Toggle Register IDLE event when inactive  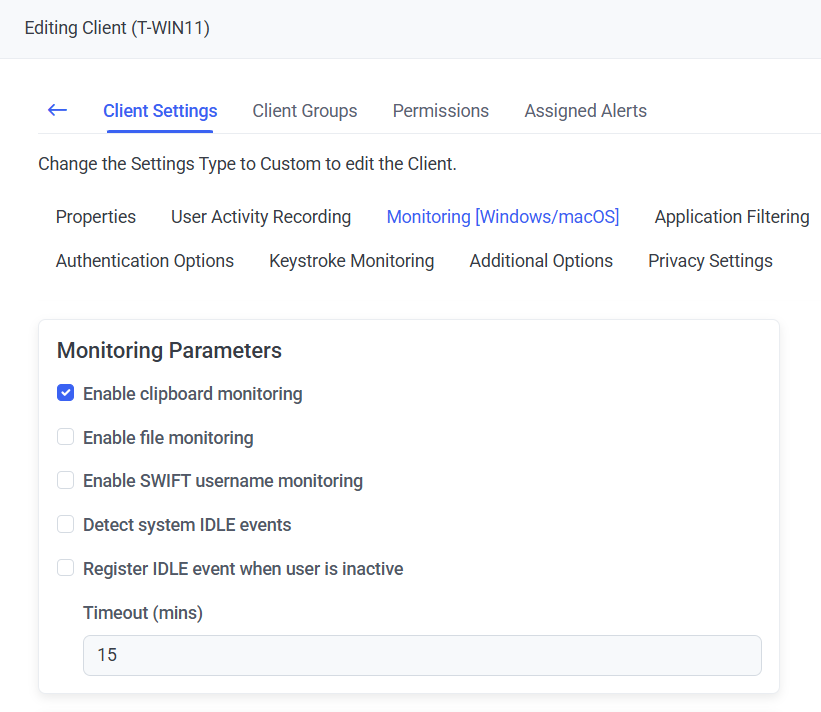tap(66, 568)
